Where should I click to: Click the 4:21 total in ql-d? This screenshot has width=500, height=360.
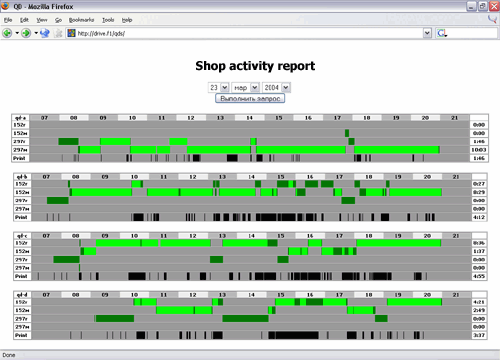(479, 302)
